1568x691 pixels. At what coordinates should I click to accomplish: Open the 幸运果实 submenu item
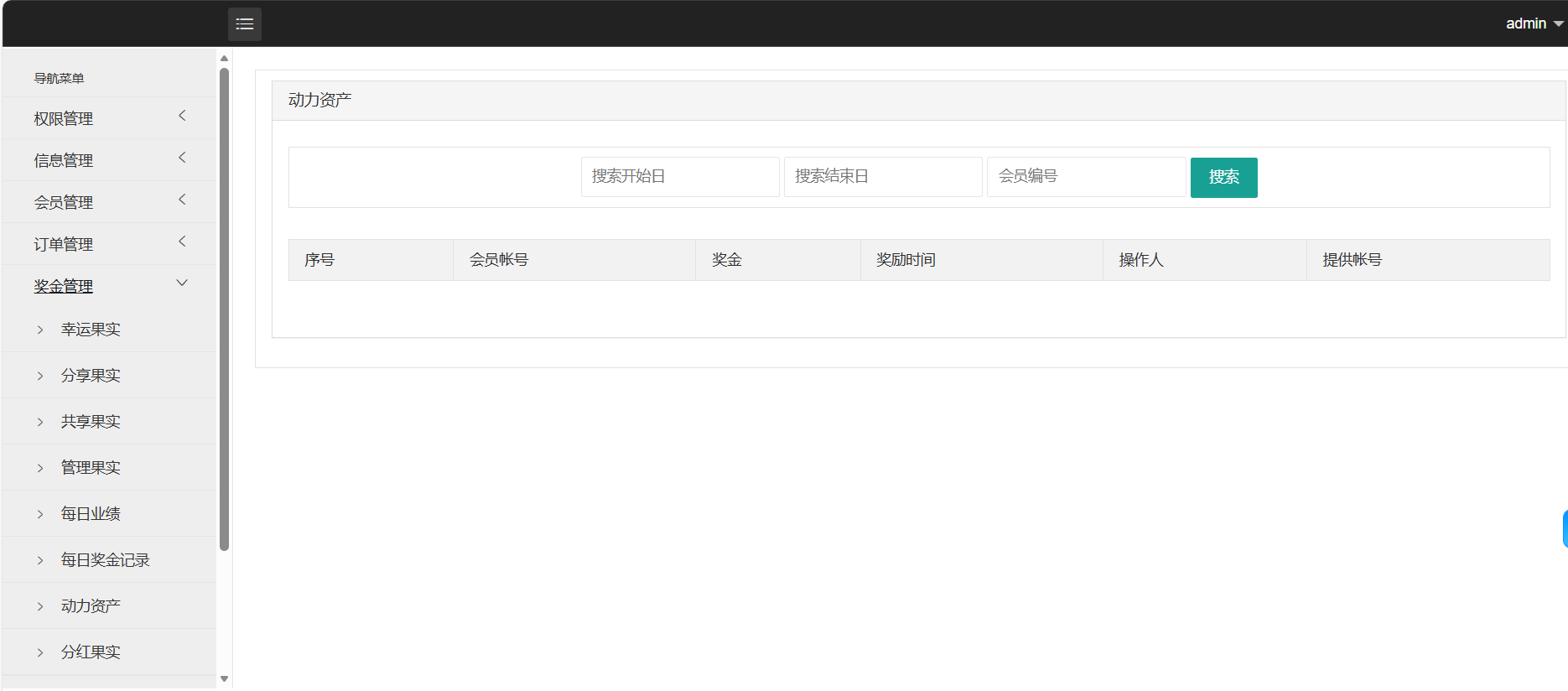(x=91, y=330)
